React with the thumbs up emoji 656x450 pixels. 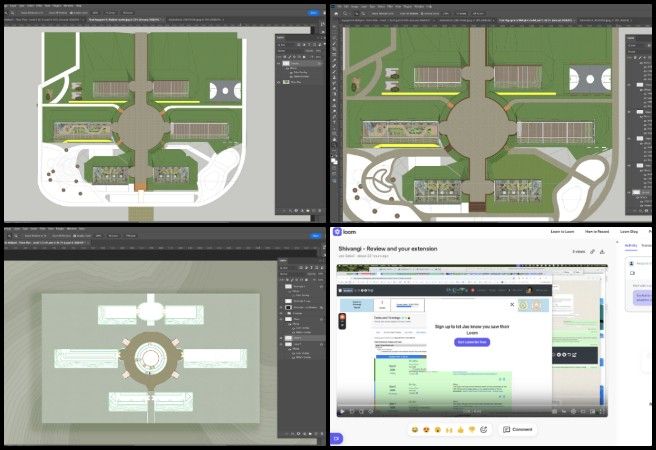click(461, 429)
